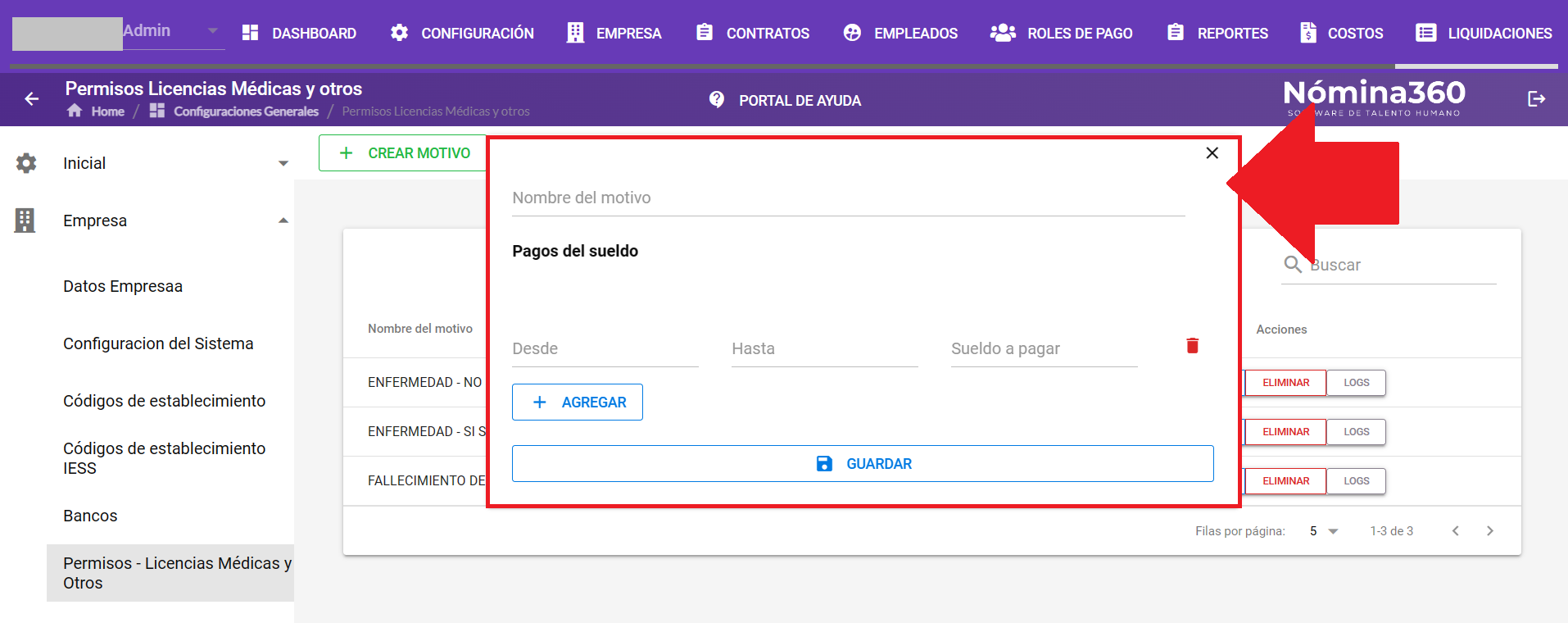Viewport: 1568px width, 623px height.
Task: Click the Sueldo a pagar field
Action: tap(1045, 349)
